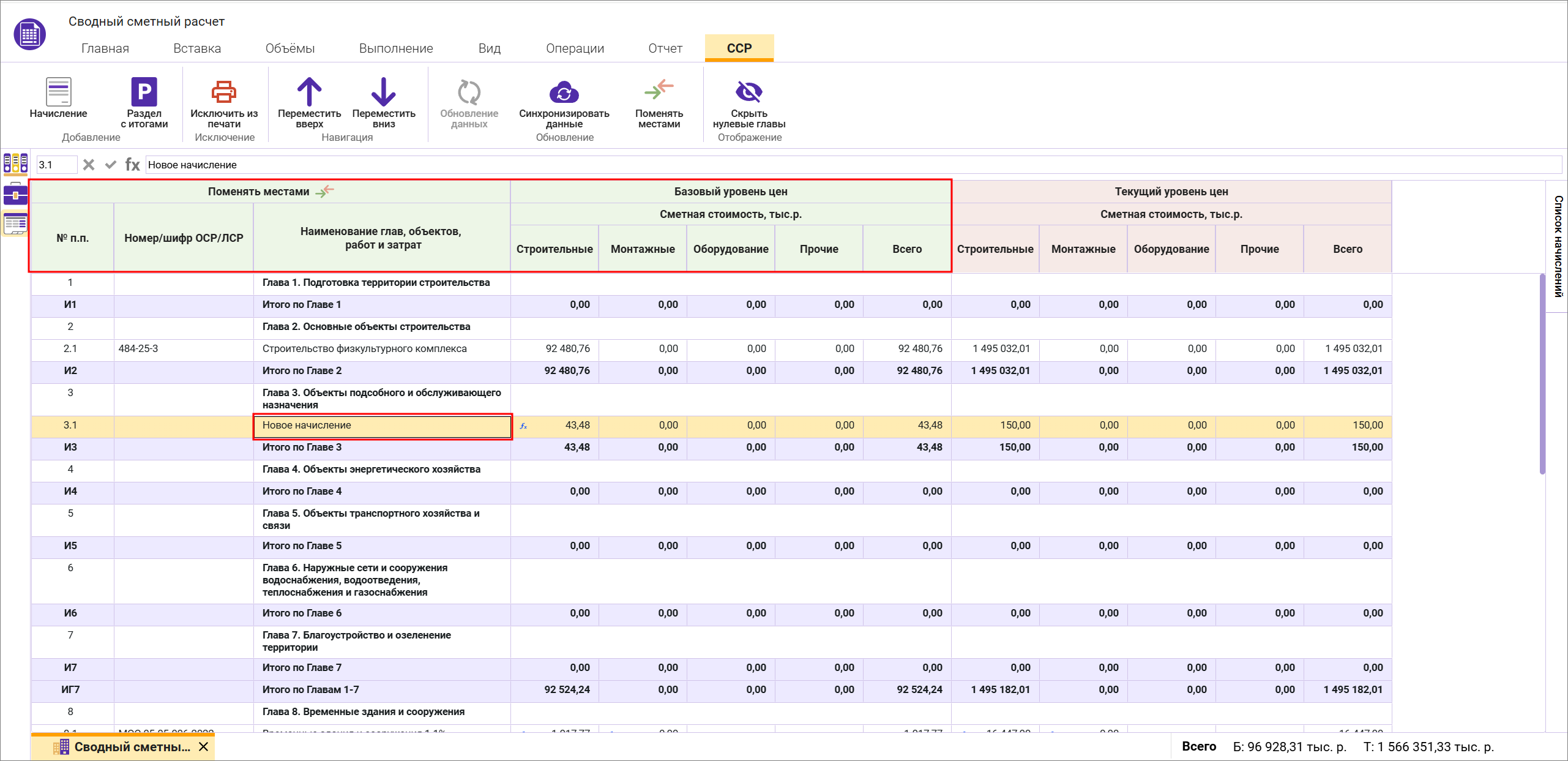This screenshot has height=761, width=1568.
Task: Toggle Скрыть нулевые главы eye icon
Action: [749, 92]
